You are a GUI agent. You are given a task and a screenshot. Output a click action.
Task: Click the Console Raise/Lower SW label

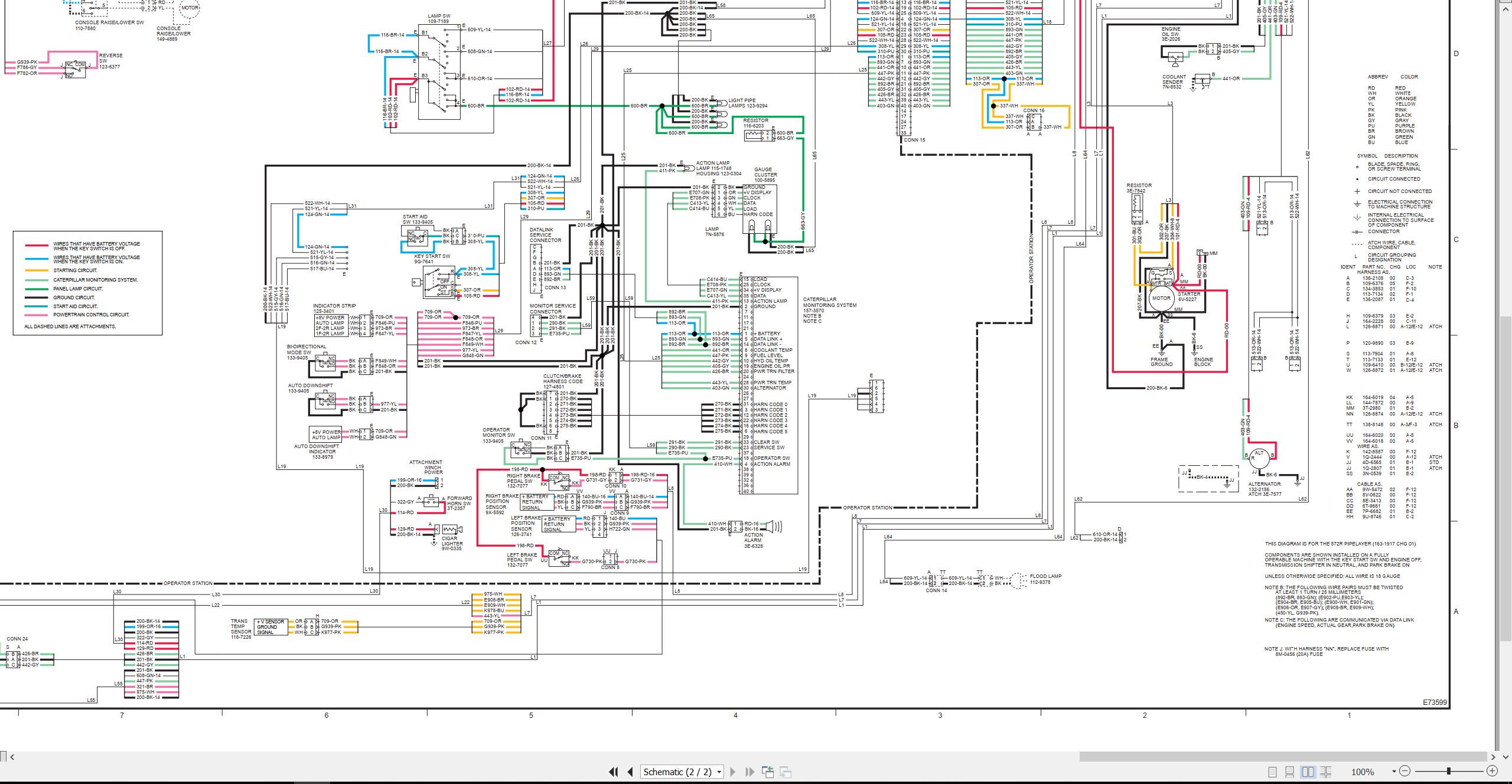(x=109, y=25)
